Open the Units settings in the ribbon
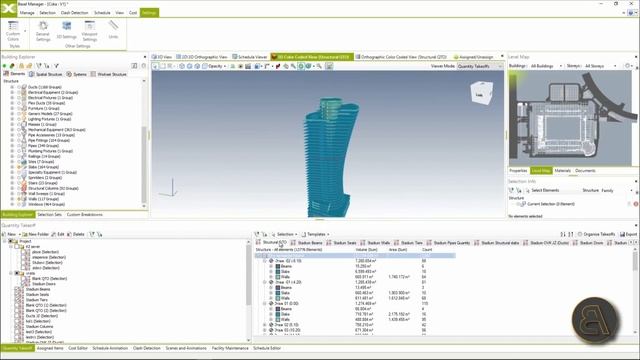Screen dimensions: 640x360 (113, 30)
